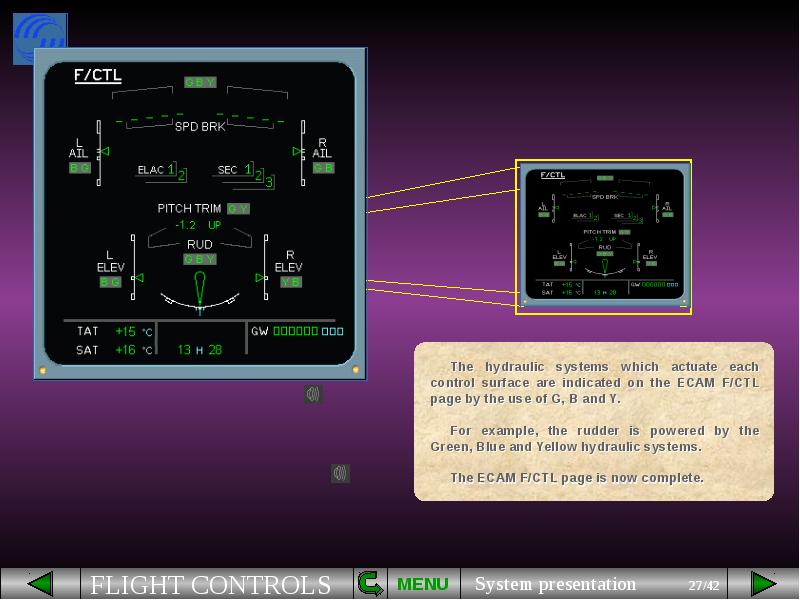
Task: Click the RUD G B Y hydraulic label
Action: [x=200, y=259]
